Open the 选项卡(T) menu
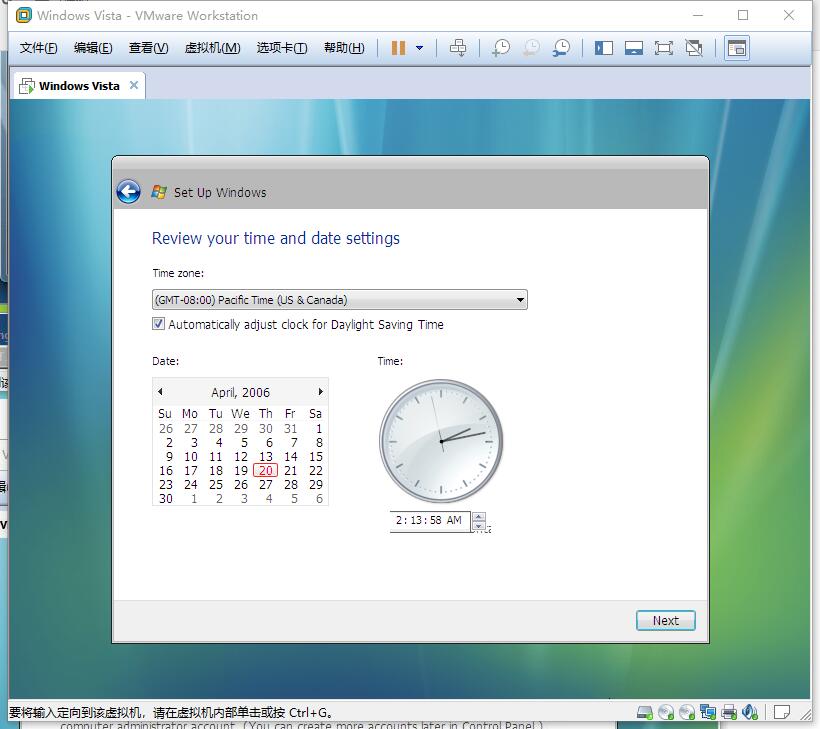The image size is (820, 729). tap(282, 48)
